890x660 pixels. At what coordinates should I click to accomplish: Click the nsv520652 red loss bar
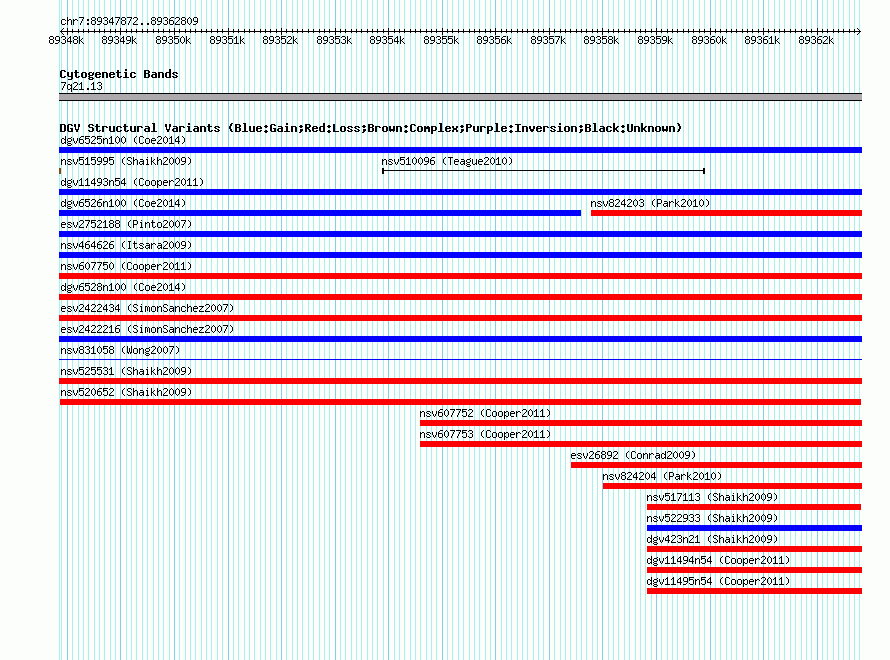coord(460,402)
